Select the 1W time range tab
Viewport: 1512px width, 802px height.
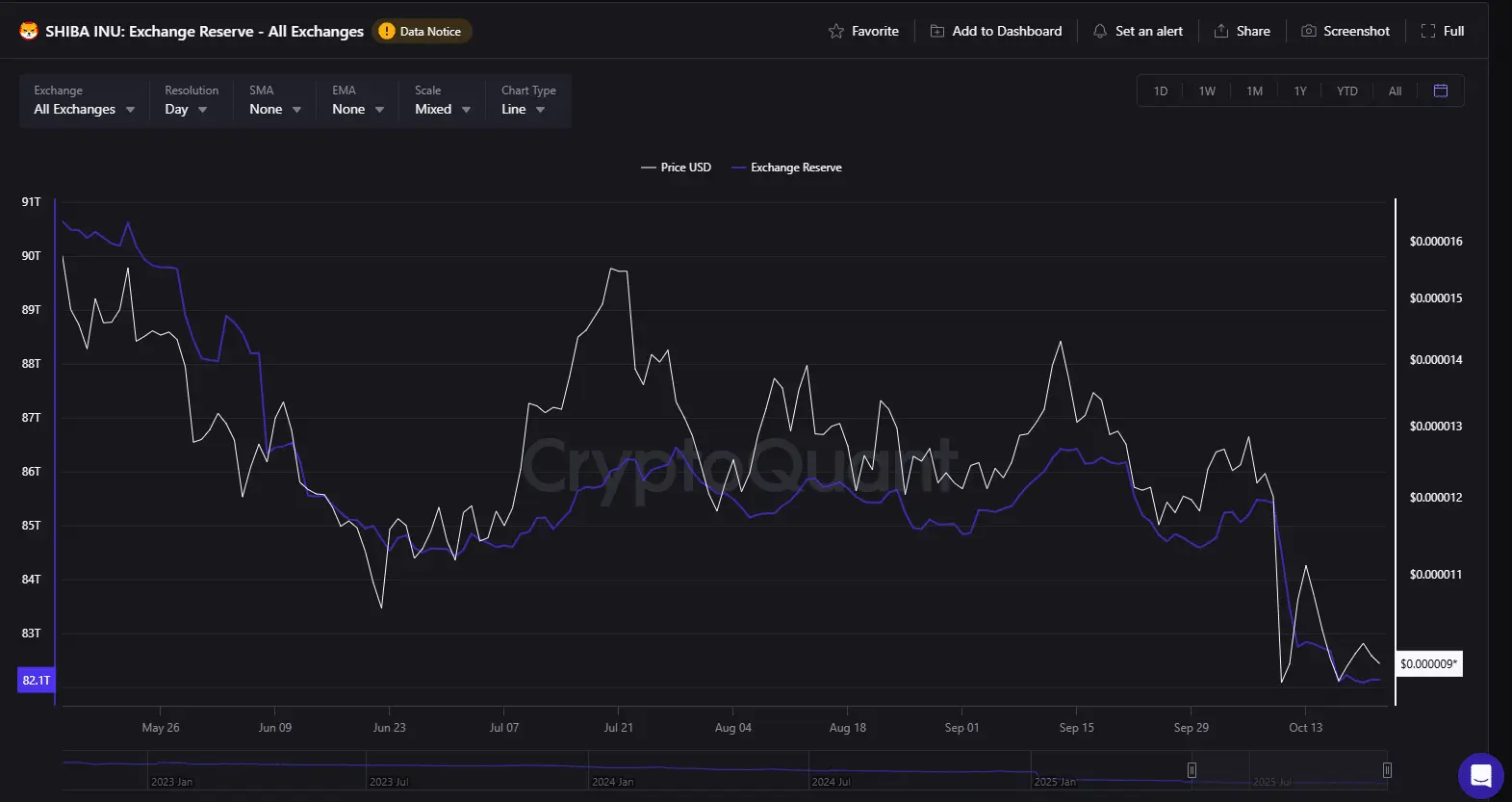click(x=1207, y=91)
